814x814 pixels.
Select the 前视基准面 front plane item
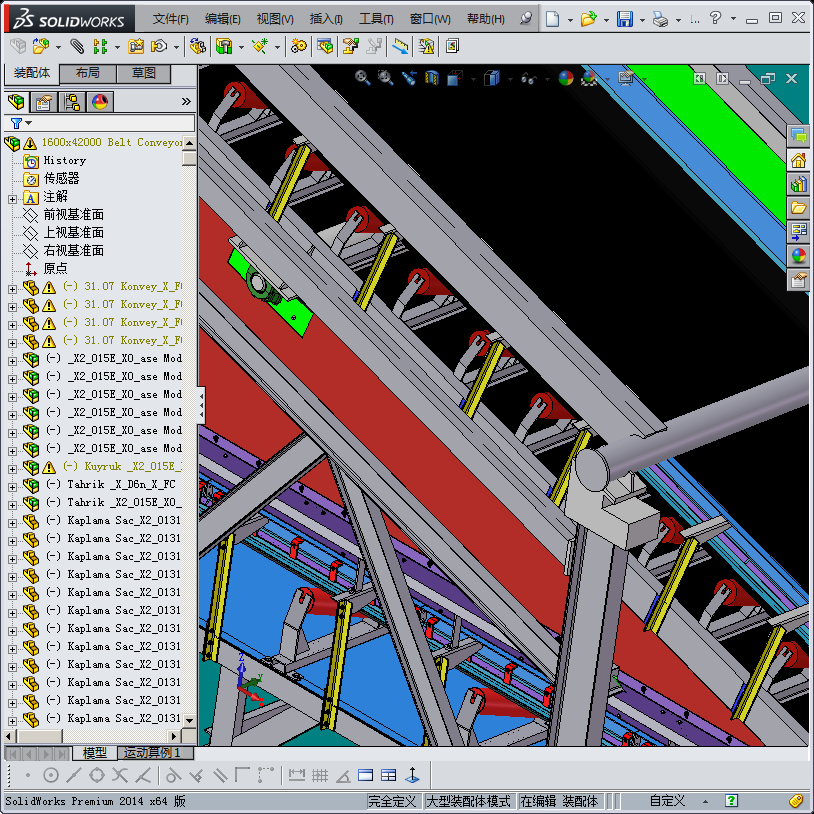pos(73,215)
